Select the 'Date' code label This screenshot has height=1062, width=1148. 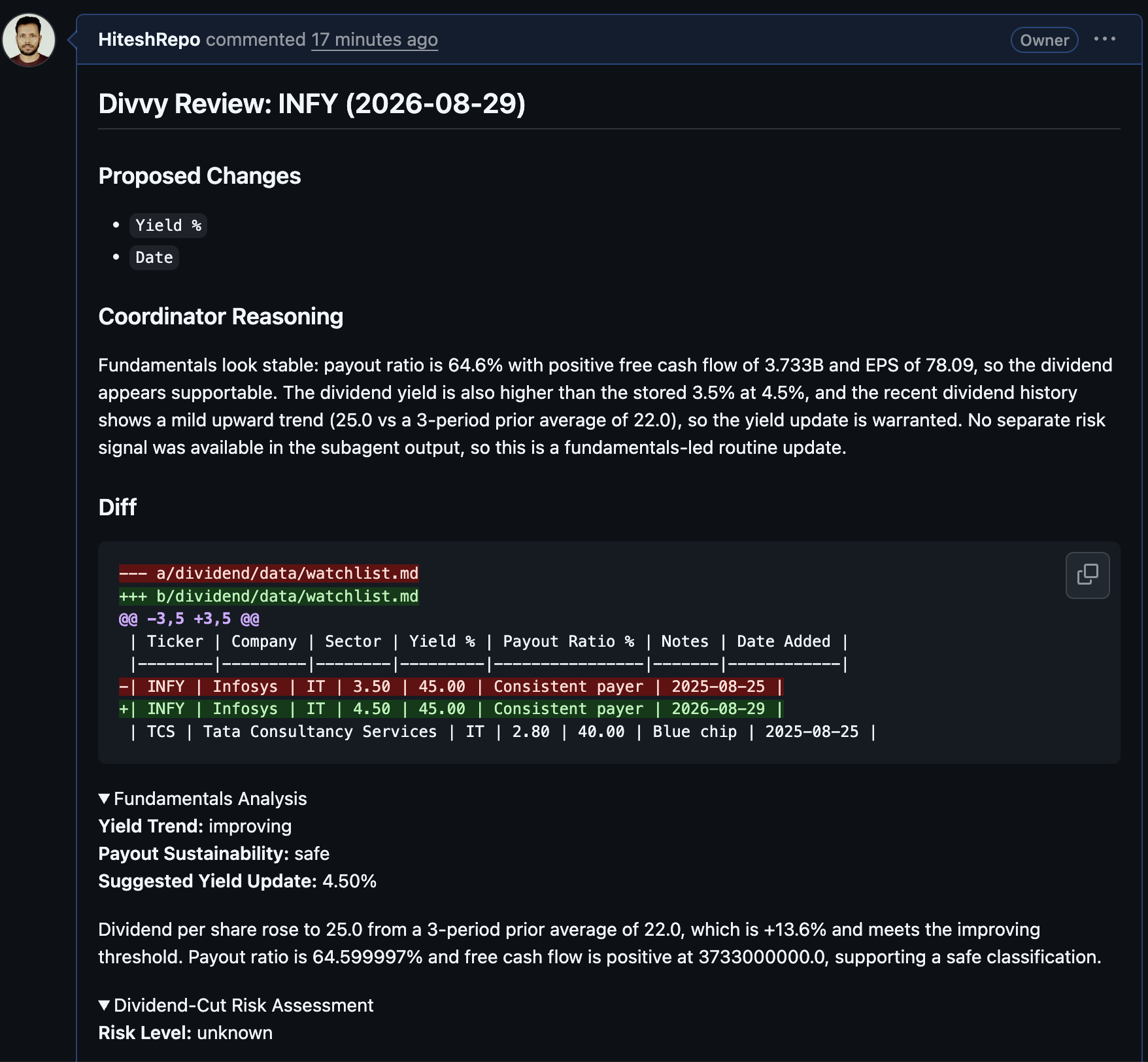154,258
